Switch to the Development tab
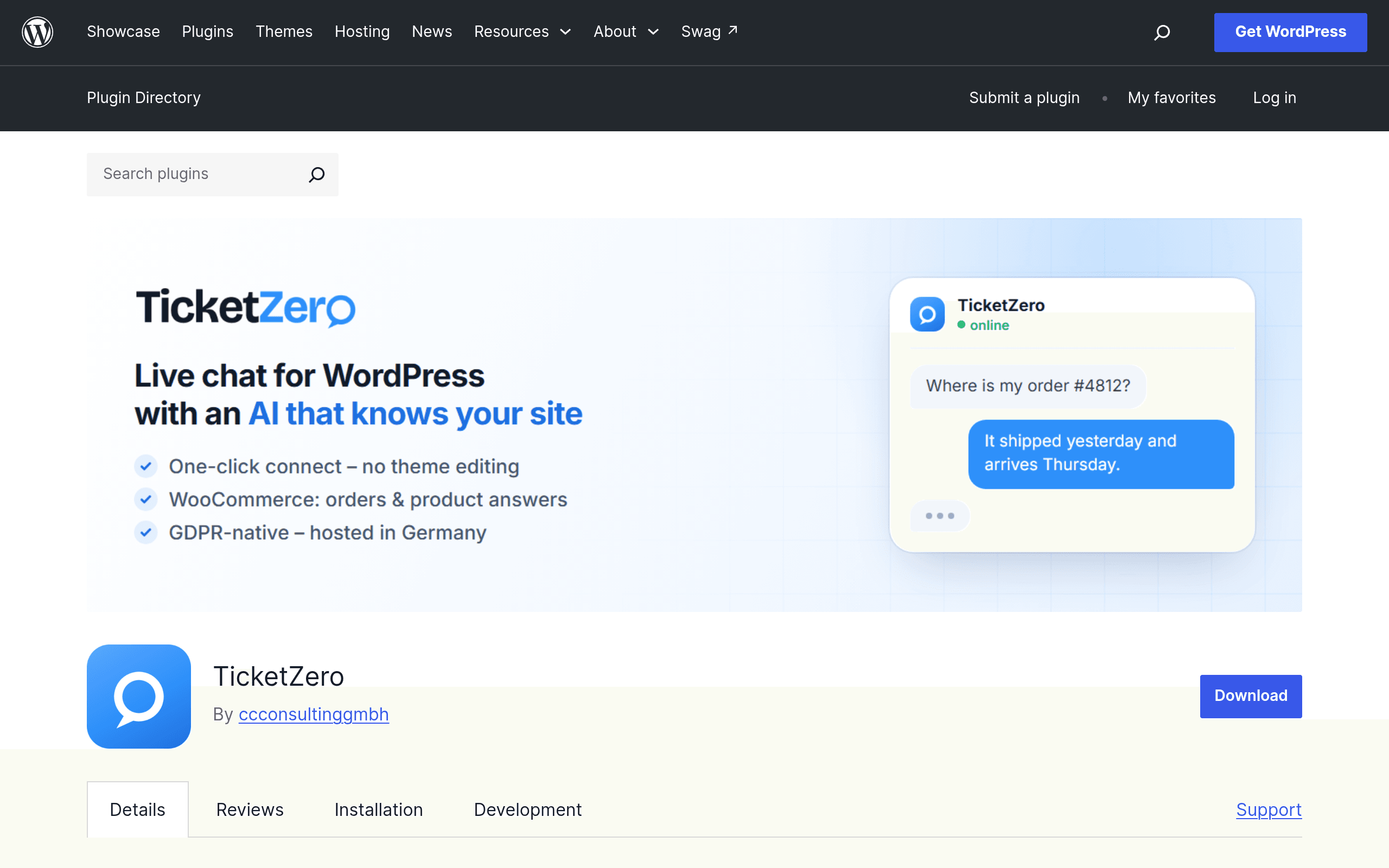The height and width of the screenshot is (868, 1389). click(x=527, y=809)
